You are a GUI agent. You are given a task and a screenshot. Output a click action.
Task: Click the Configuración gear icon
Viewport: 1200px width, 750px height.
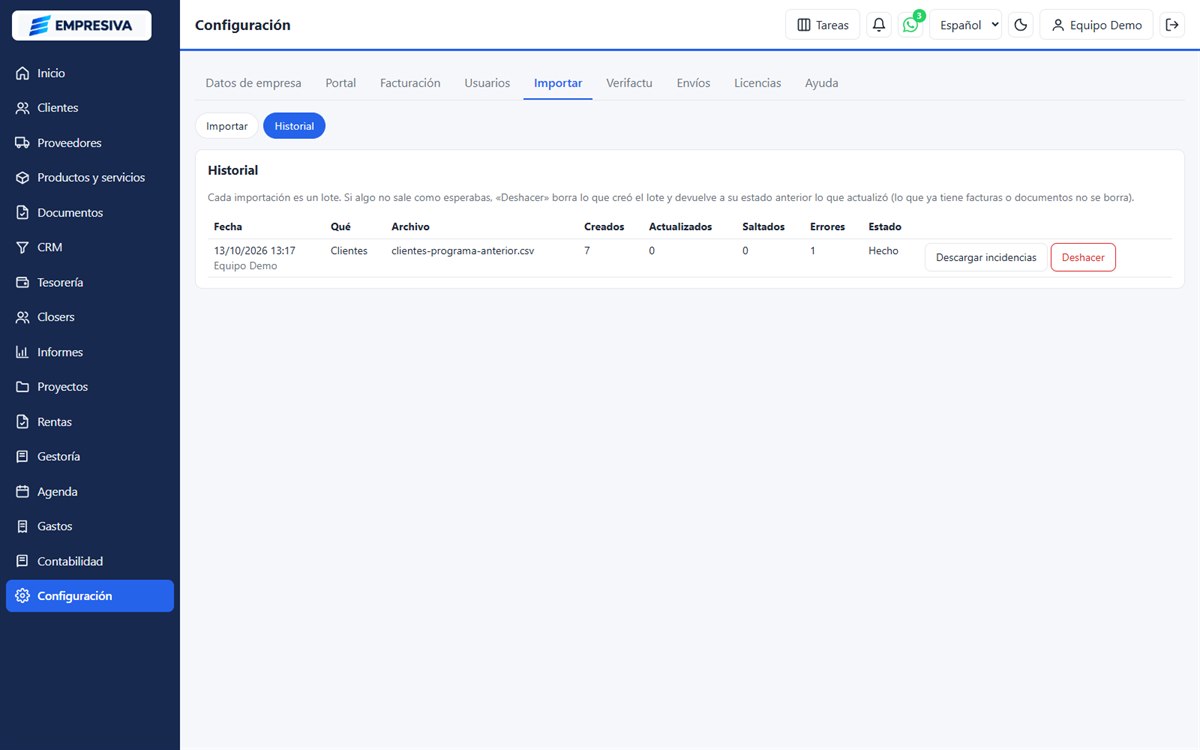23,596
